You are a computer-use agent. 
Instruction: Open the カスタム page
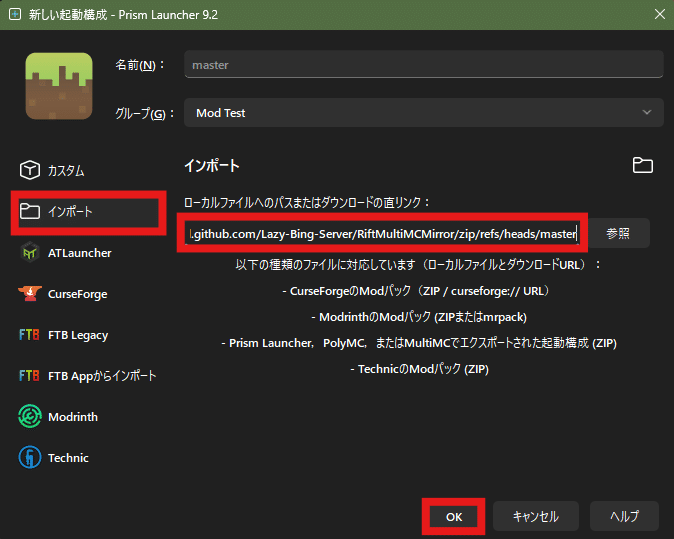[89, 170]
